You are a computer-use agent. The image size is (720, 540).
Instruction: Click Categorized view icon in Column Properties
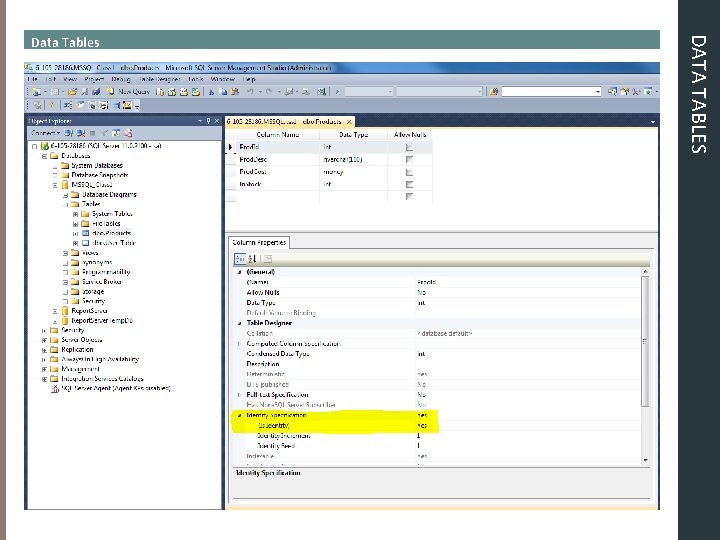point(240,259)
